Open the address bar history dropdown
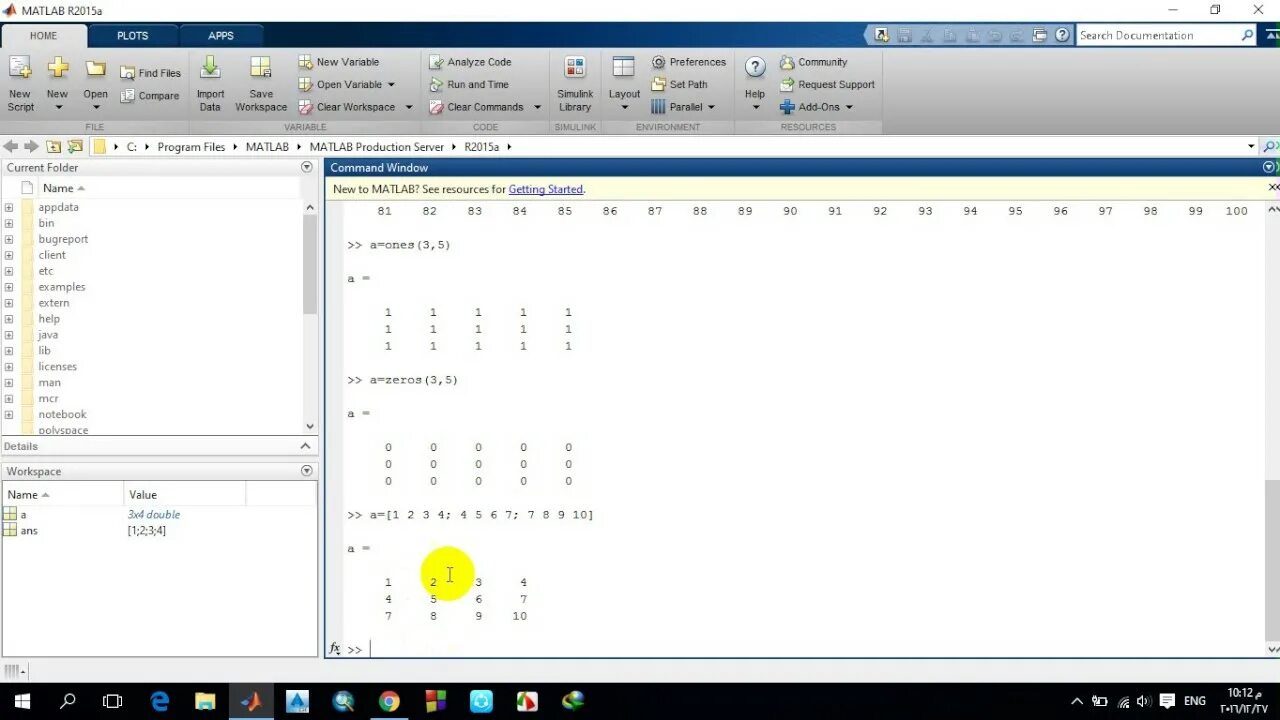This screenshot has height=720, width=1280. pos(1251,147)
